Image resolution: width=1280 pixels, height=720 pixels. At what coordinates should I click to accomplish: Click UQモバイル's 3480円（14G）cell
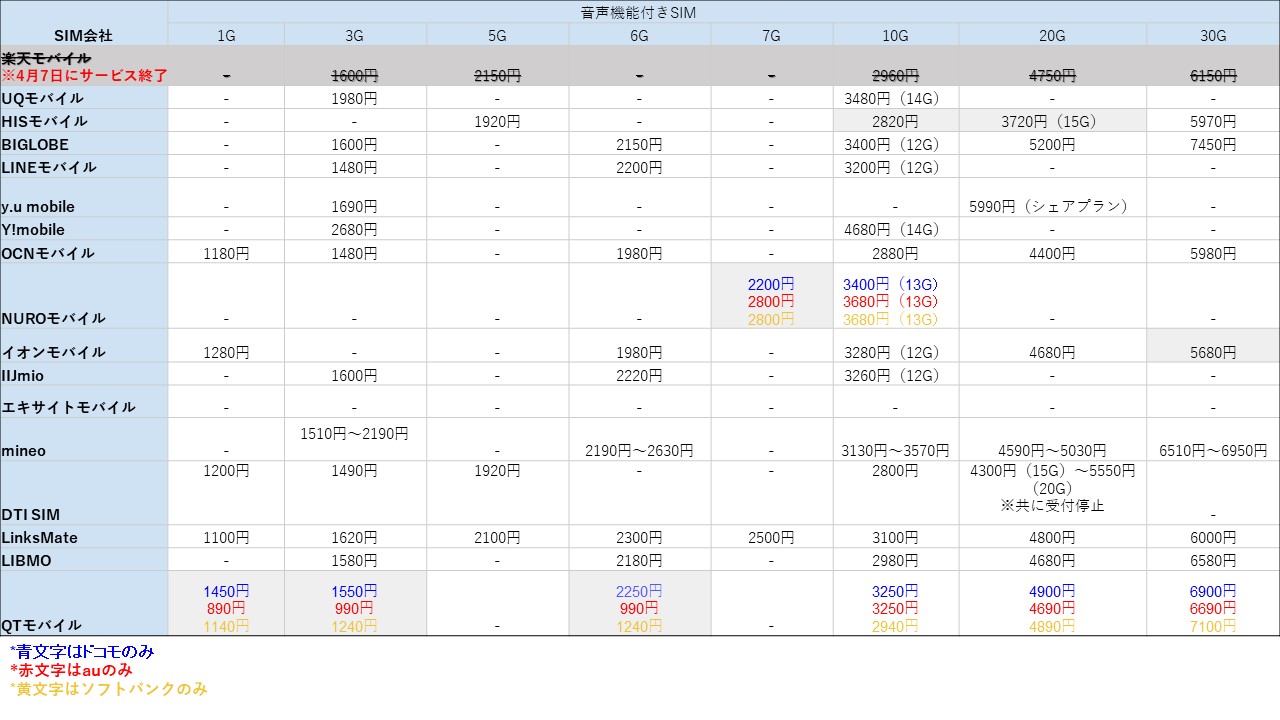tap(895, 98)
